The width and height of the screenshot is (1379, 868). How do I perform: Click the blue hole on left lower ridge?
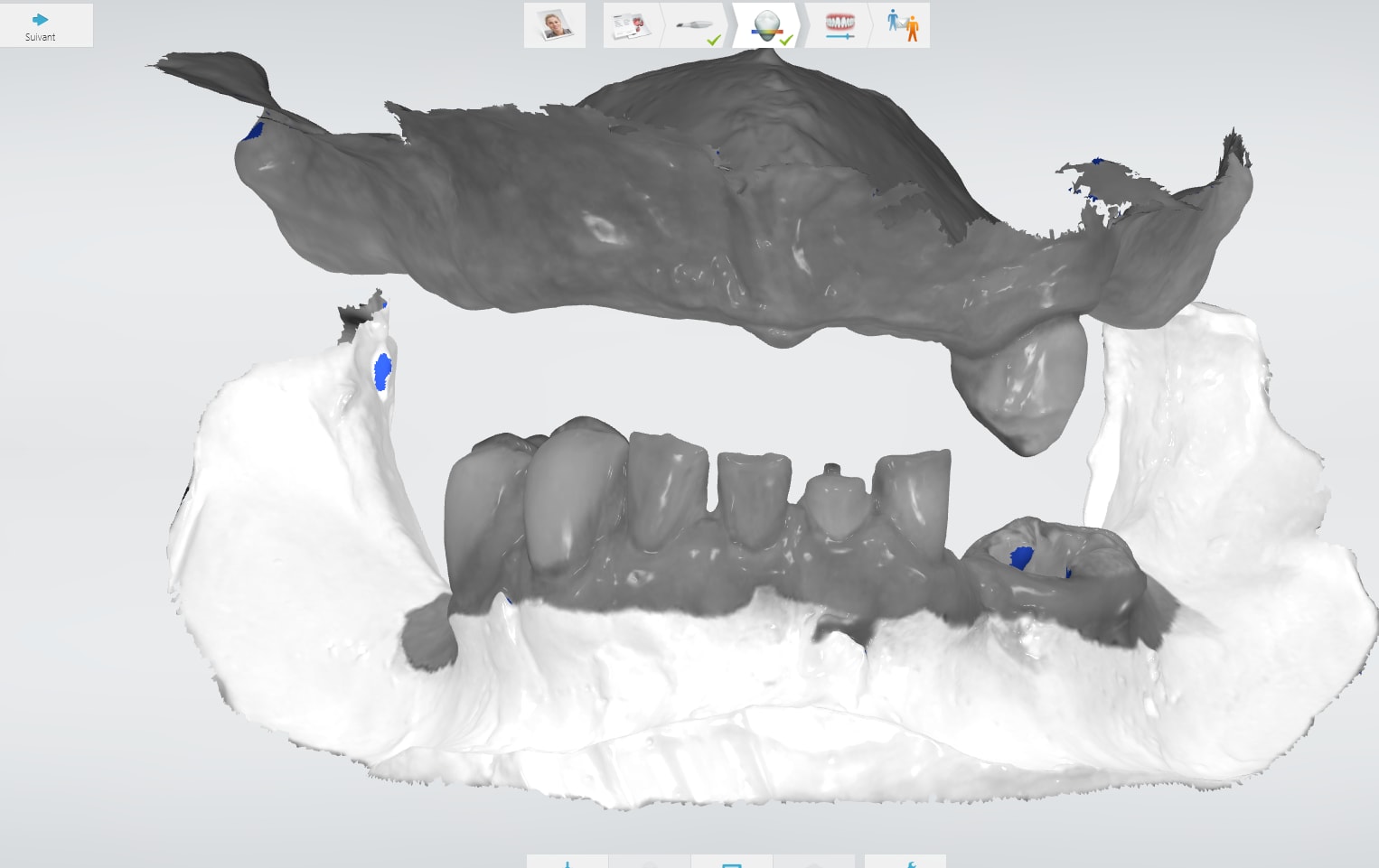[x=383, y=371]
